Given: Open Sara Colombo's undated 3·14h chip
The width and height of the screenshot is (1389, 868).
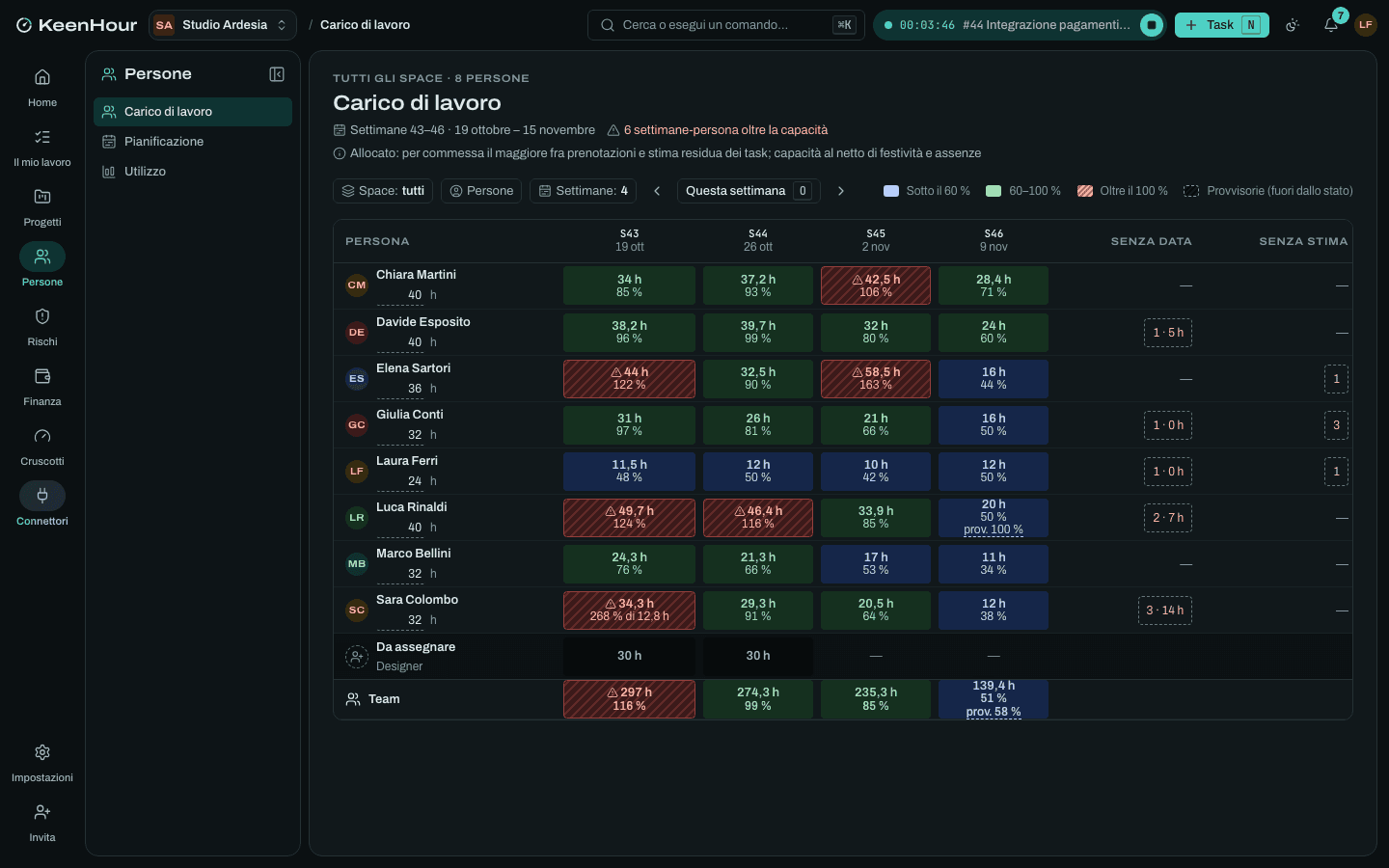Looking at the screenshot, I should pyautogui.click(x=1165, y=610).
